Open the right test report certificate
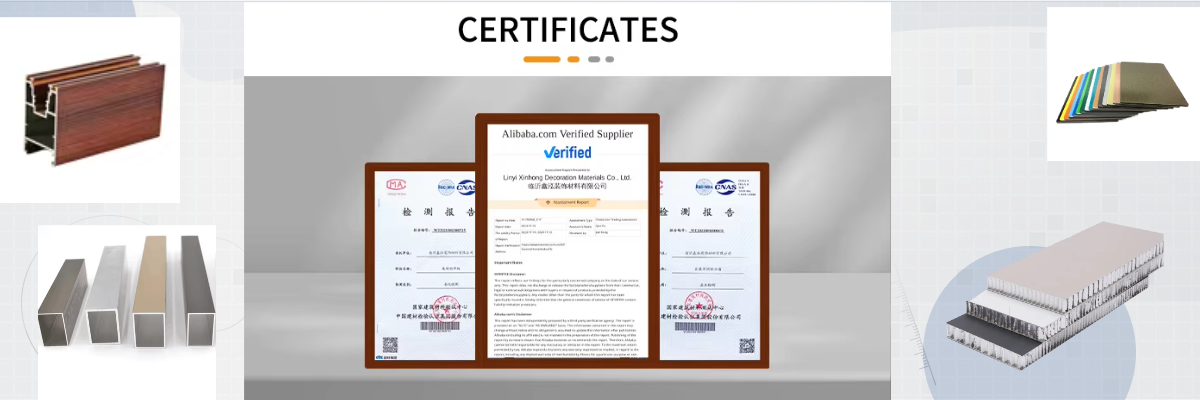Image resolution: width=1200 pixels, height=400 pixels. 714,266
